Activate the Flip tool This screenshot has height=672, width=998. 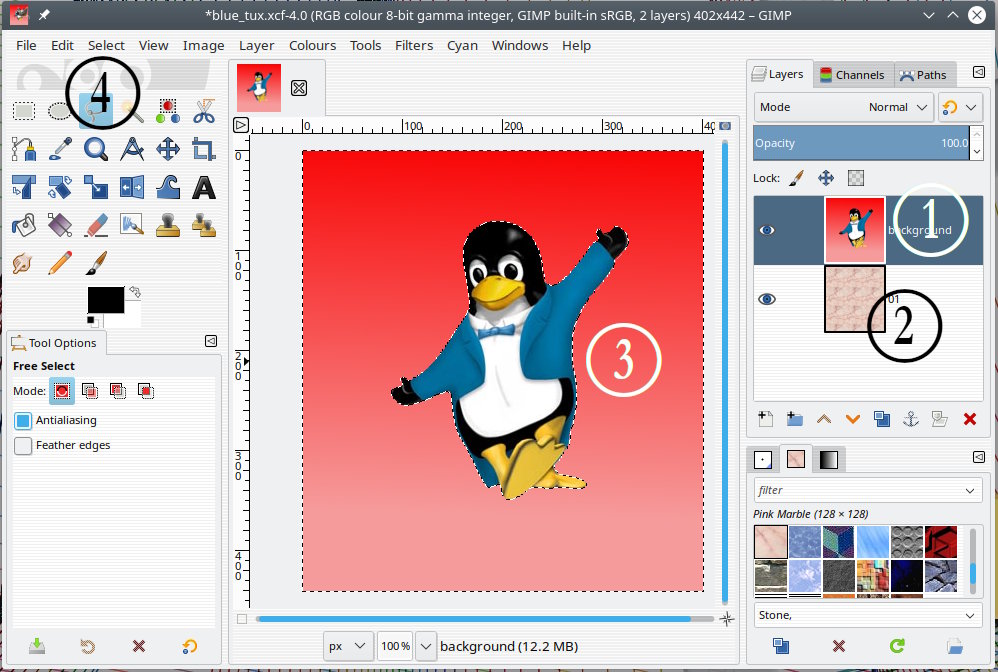point(132,187)
